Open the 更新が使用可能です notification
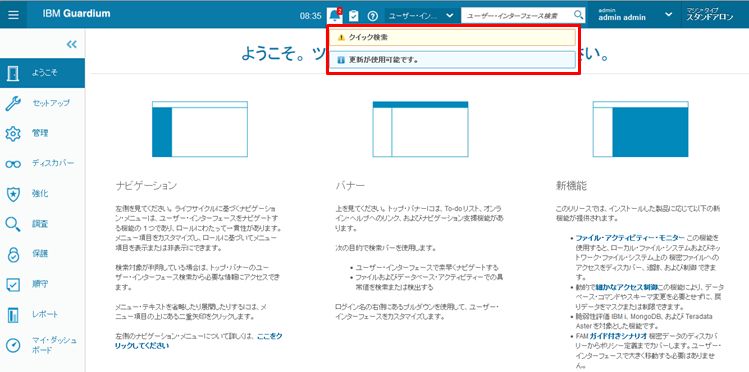 (x=452, y=60)
